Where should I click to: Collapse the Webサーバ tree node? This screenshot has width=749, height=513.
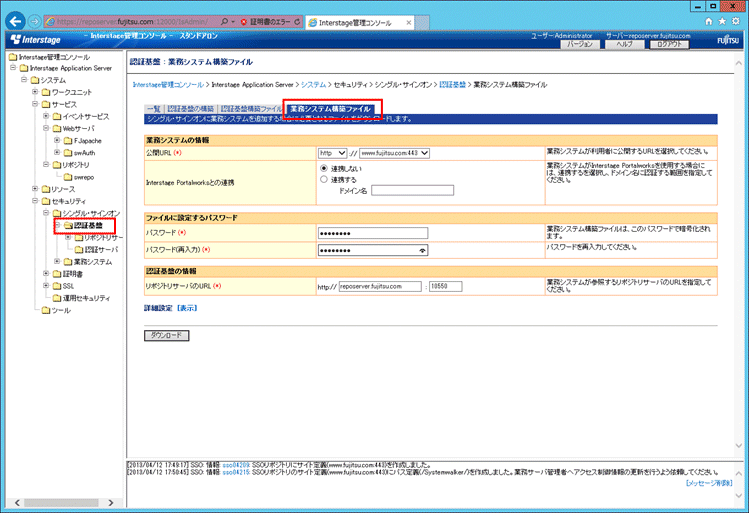[46, 128]
